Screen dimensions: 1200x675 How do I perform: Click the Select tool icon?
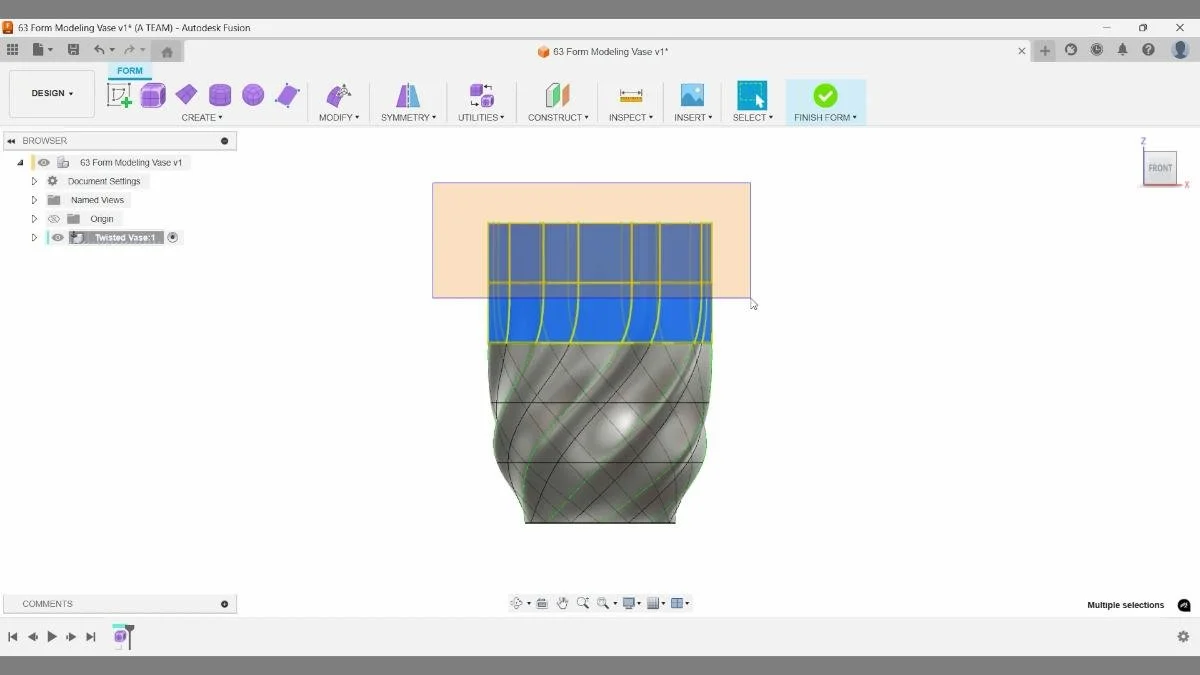[x=752, y=95]
